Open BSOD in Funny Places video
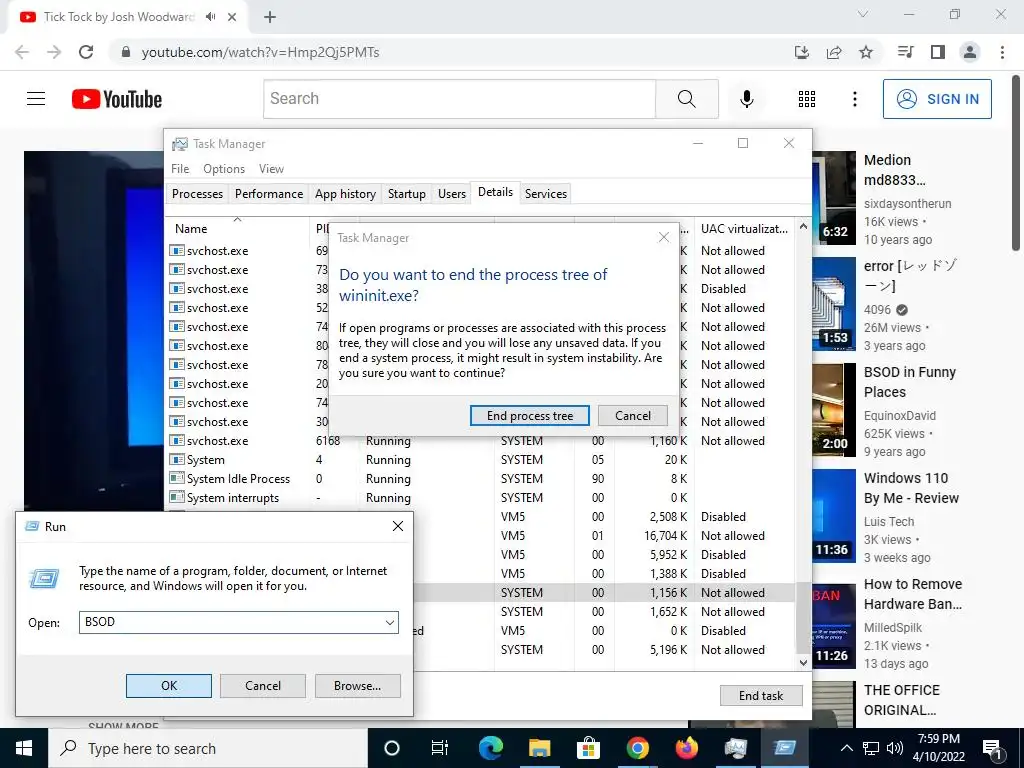 pos(909,382)
